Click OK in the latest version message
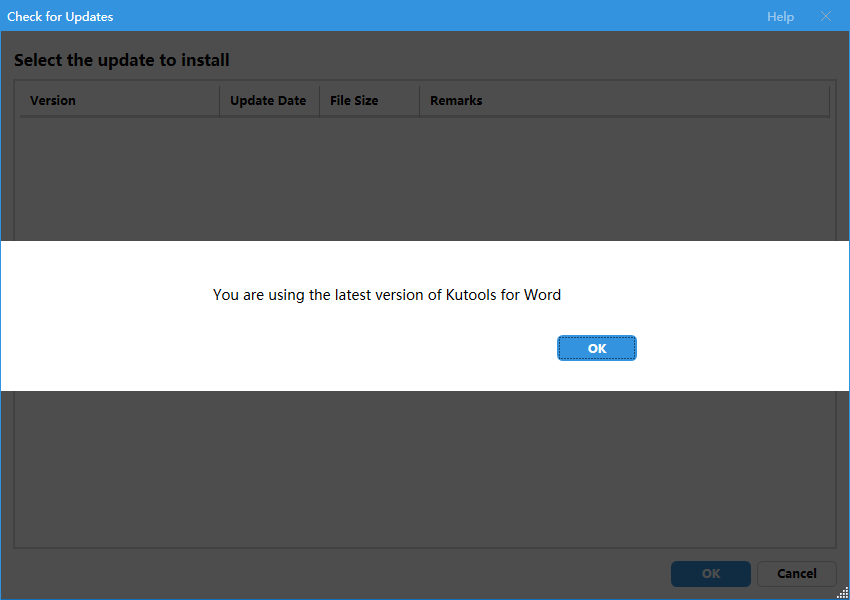 pyautogui.click(x=596, y=348)
